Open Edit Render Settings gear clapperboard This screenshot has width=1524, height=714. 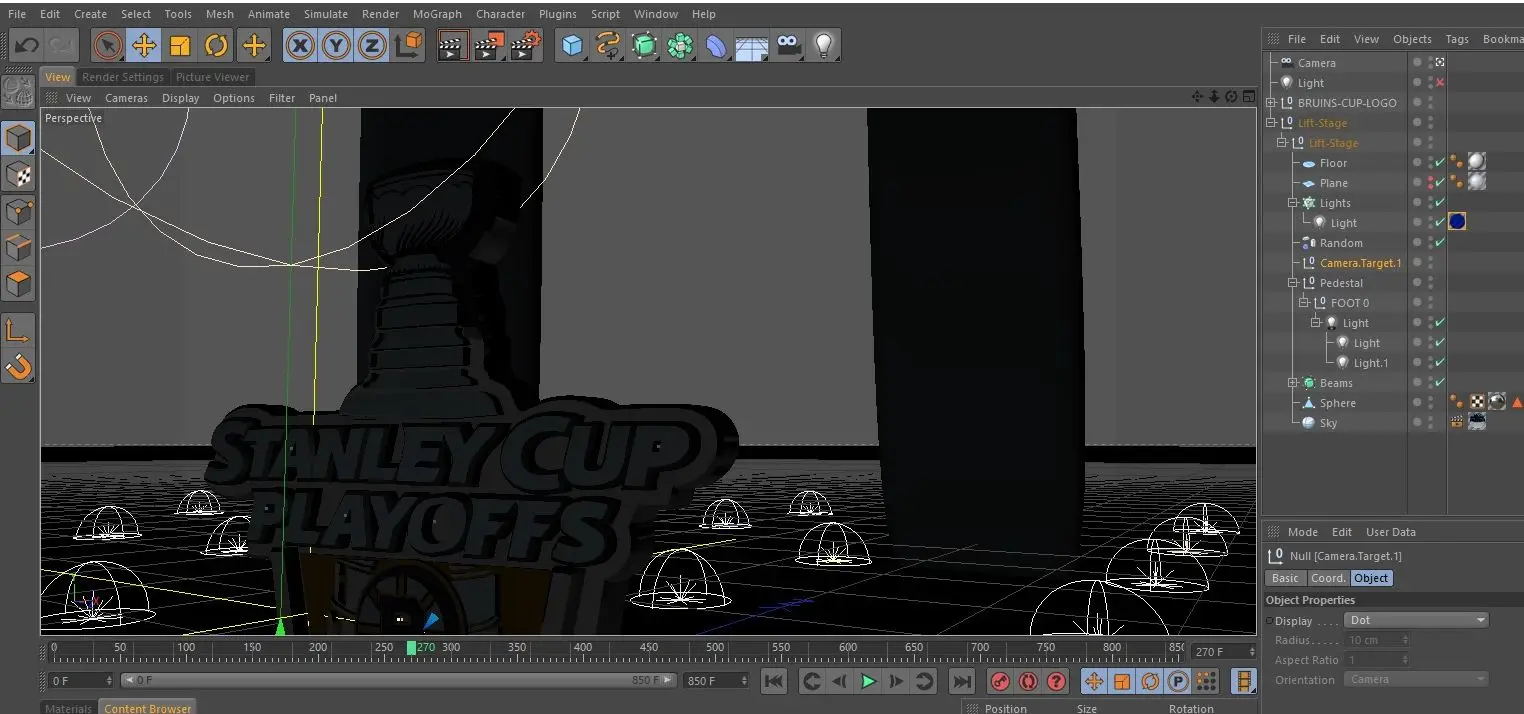point(525,45)
